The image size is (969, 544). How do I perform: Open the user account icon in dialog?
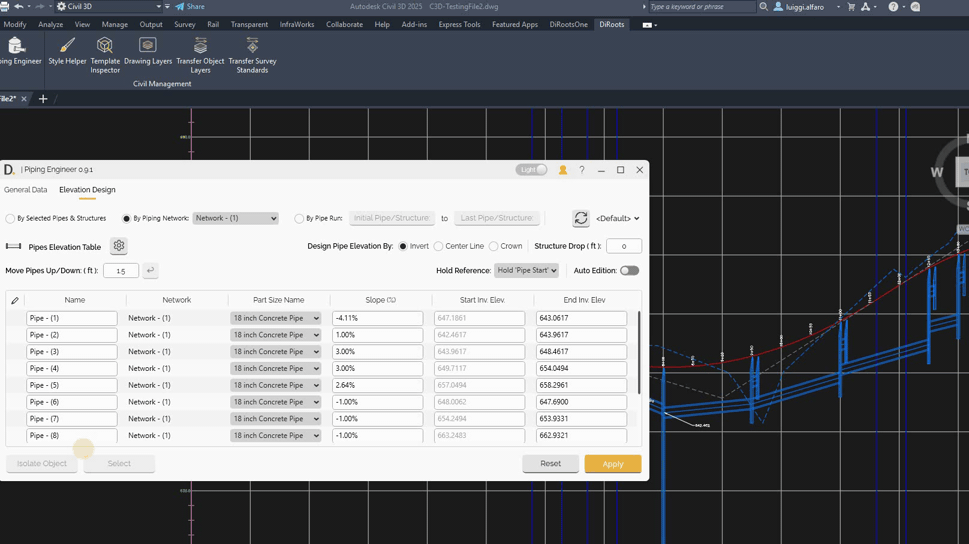point(563,170)
